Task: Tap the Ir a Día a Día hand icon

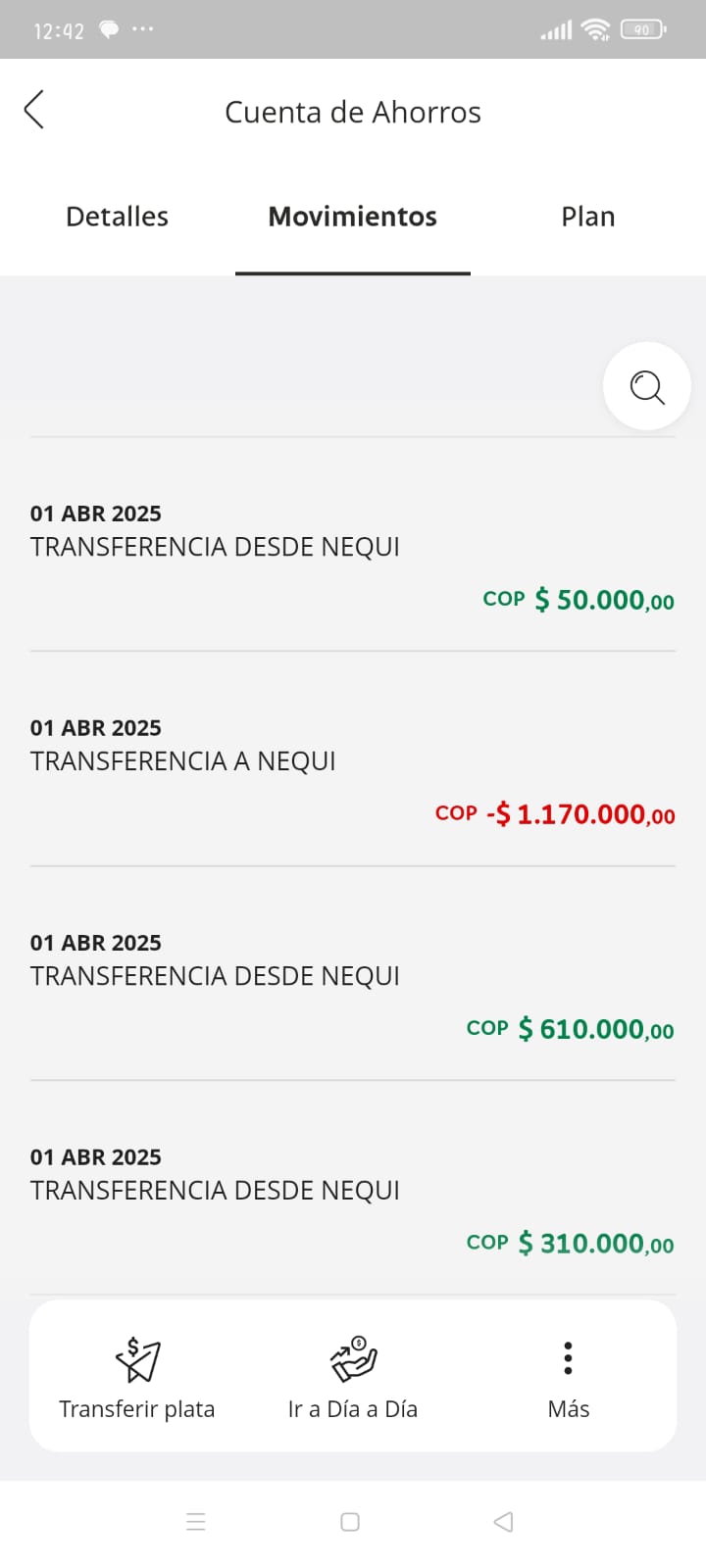Action: (x=353, y=1358)
